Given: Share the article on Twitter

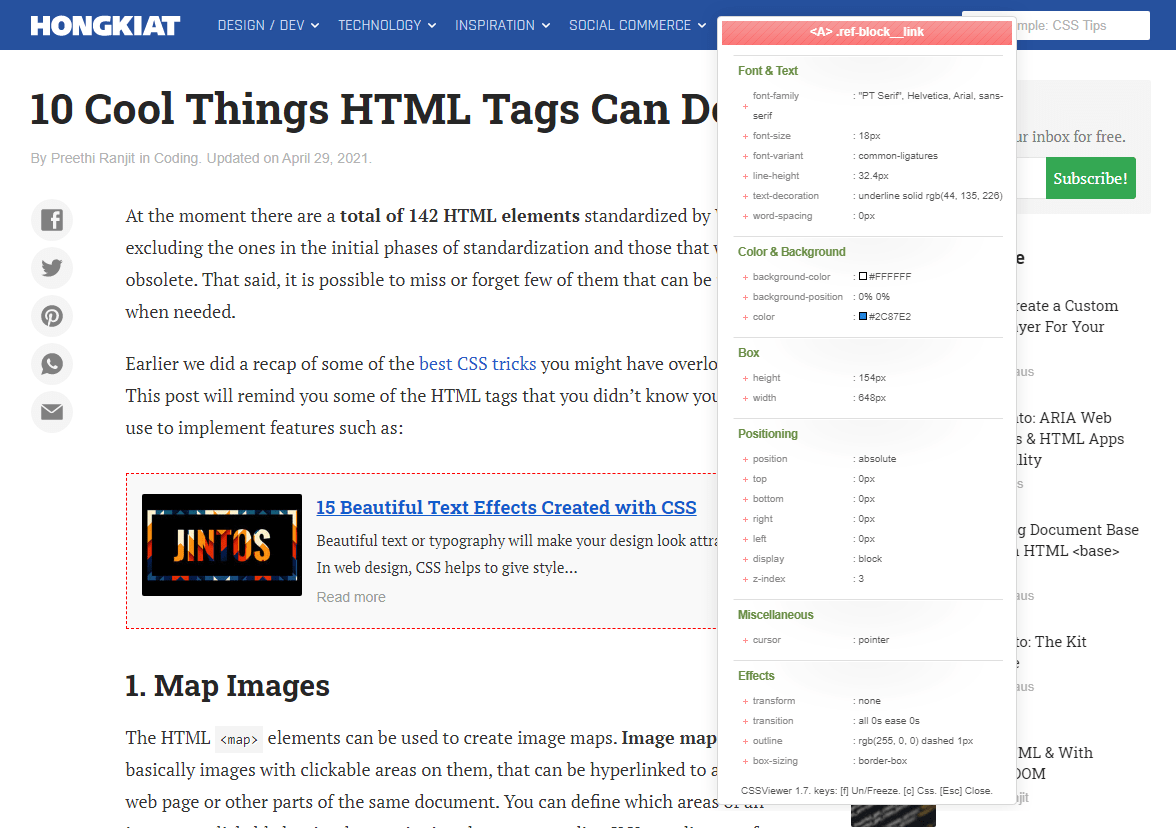Looking at the screenshot, I should [x=51, y=268].
